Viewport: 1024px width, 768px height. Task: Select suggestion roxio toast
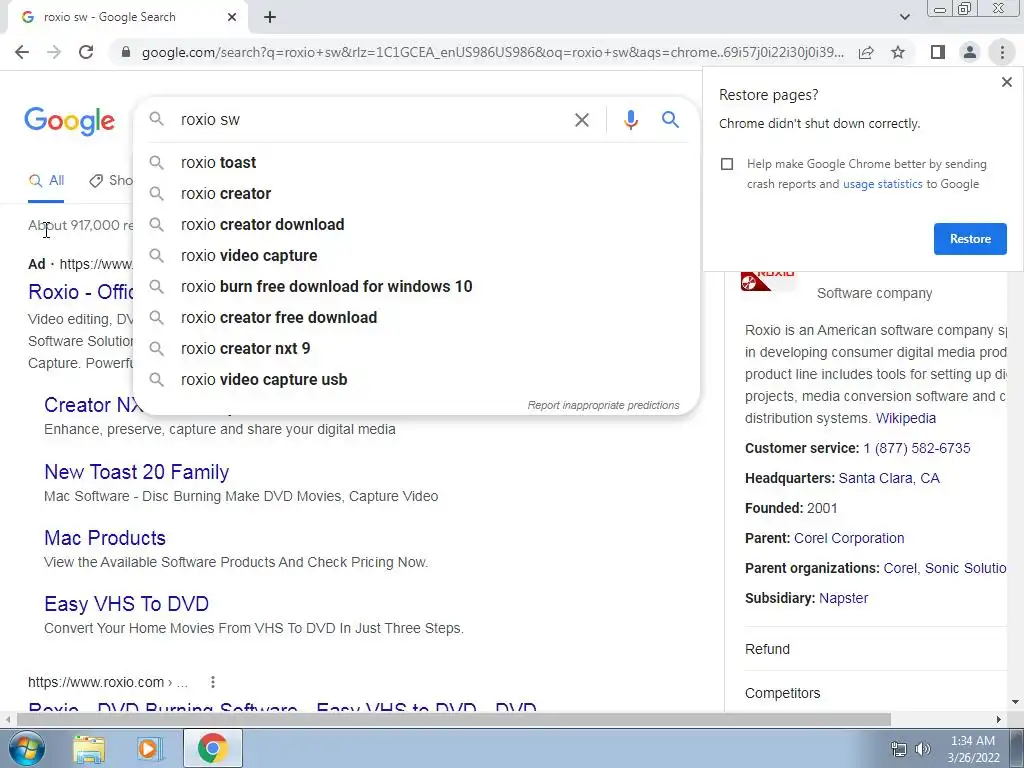[417, 163]
